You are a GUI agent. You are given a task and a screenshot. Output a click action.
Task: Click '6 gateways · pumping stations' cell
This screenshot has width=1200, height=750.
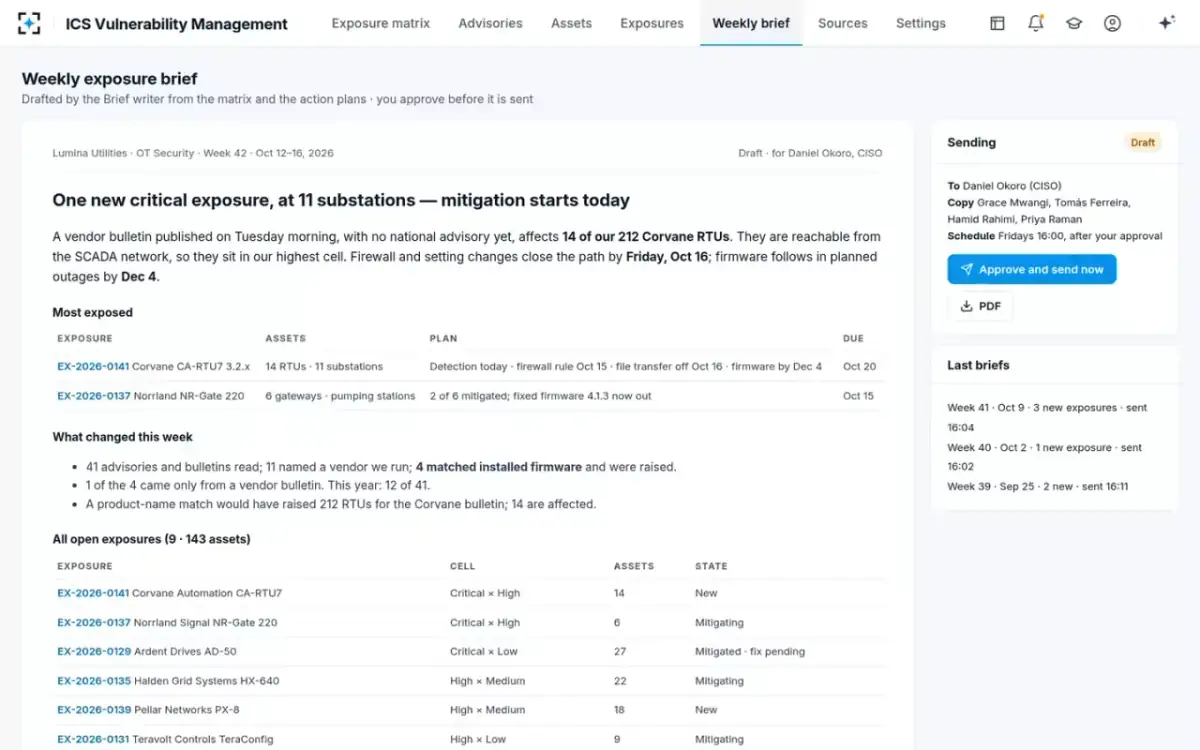click(x=340, y=396)
